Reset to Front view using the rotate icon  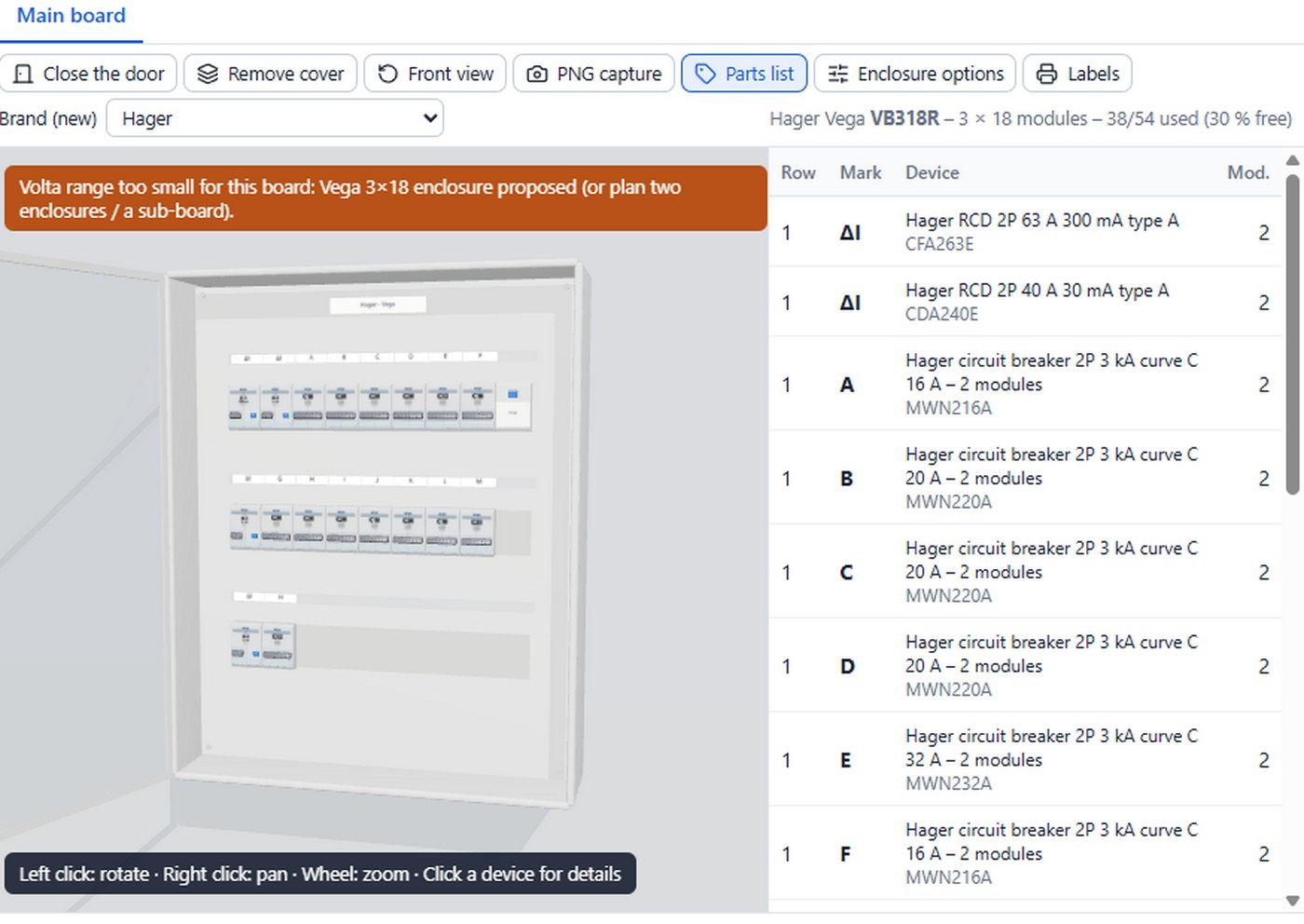[x=387, y=74]
